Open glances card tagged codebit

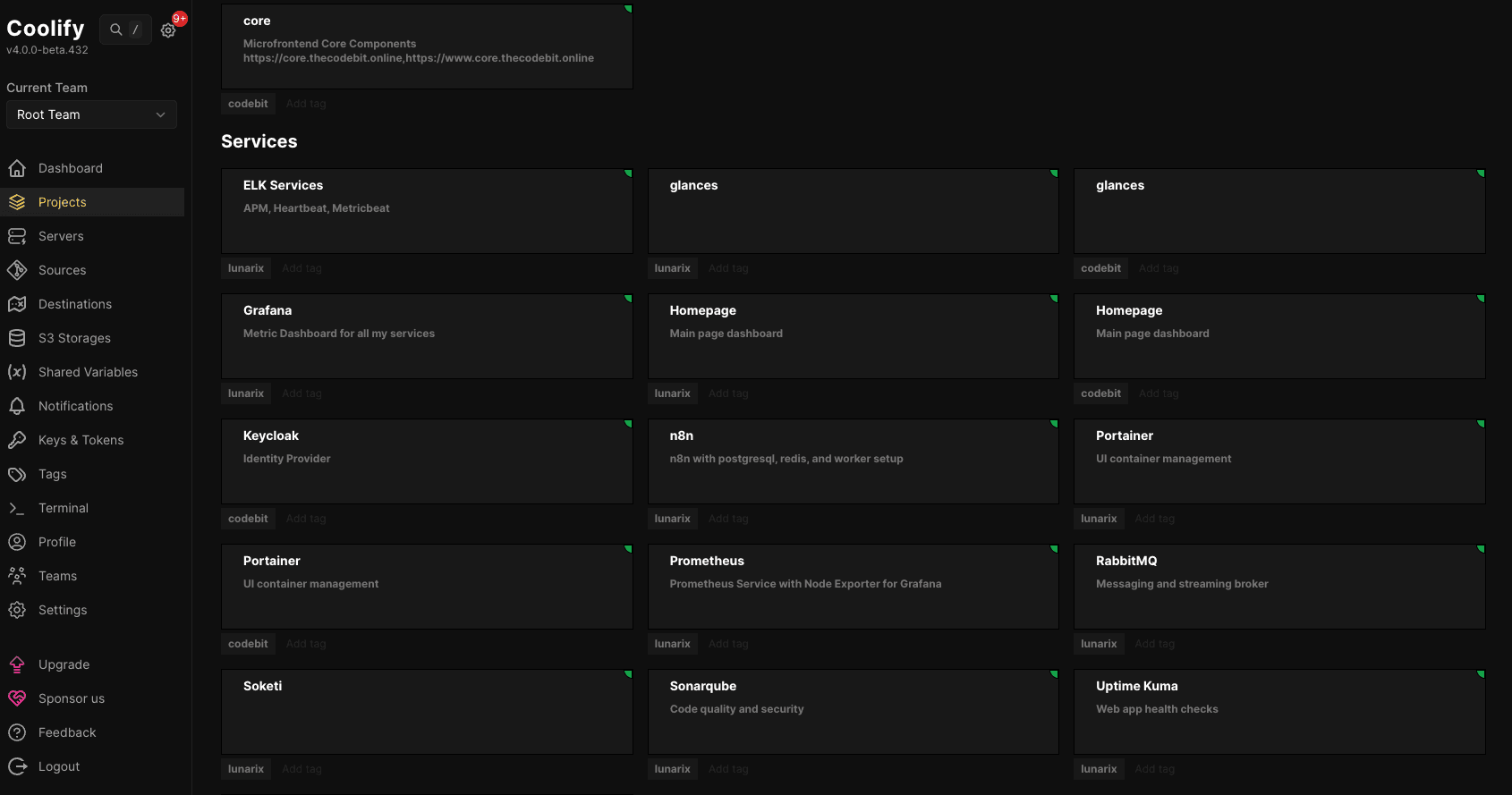pos(1279,211)
